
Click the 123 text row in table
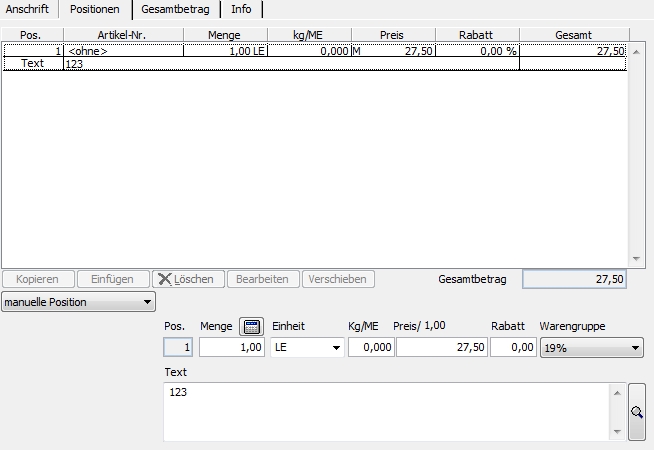pos(291,63)
